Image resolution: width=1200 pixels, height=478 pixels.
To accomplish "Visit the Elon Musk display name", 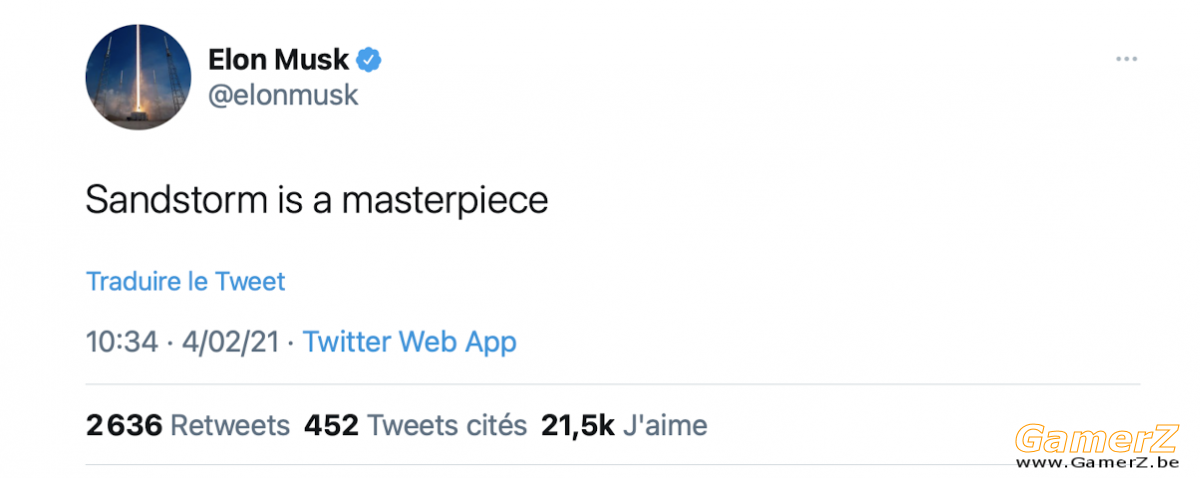I will (279, 60).
